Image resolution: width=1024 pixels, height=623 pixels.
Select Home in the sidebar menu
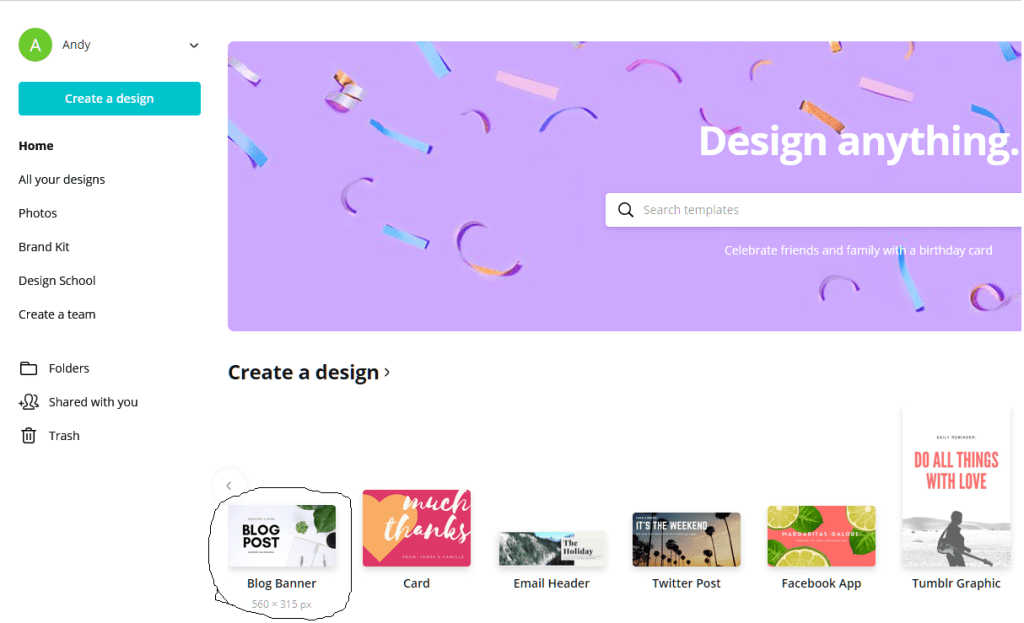(x=36, y=146)
